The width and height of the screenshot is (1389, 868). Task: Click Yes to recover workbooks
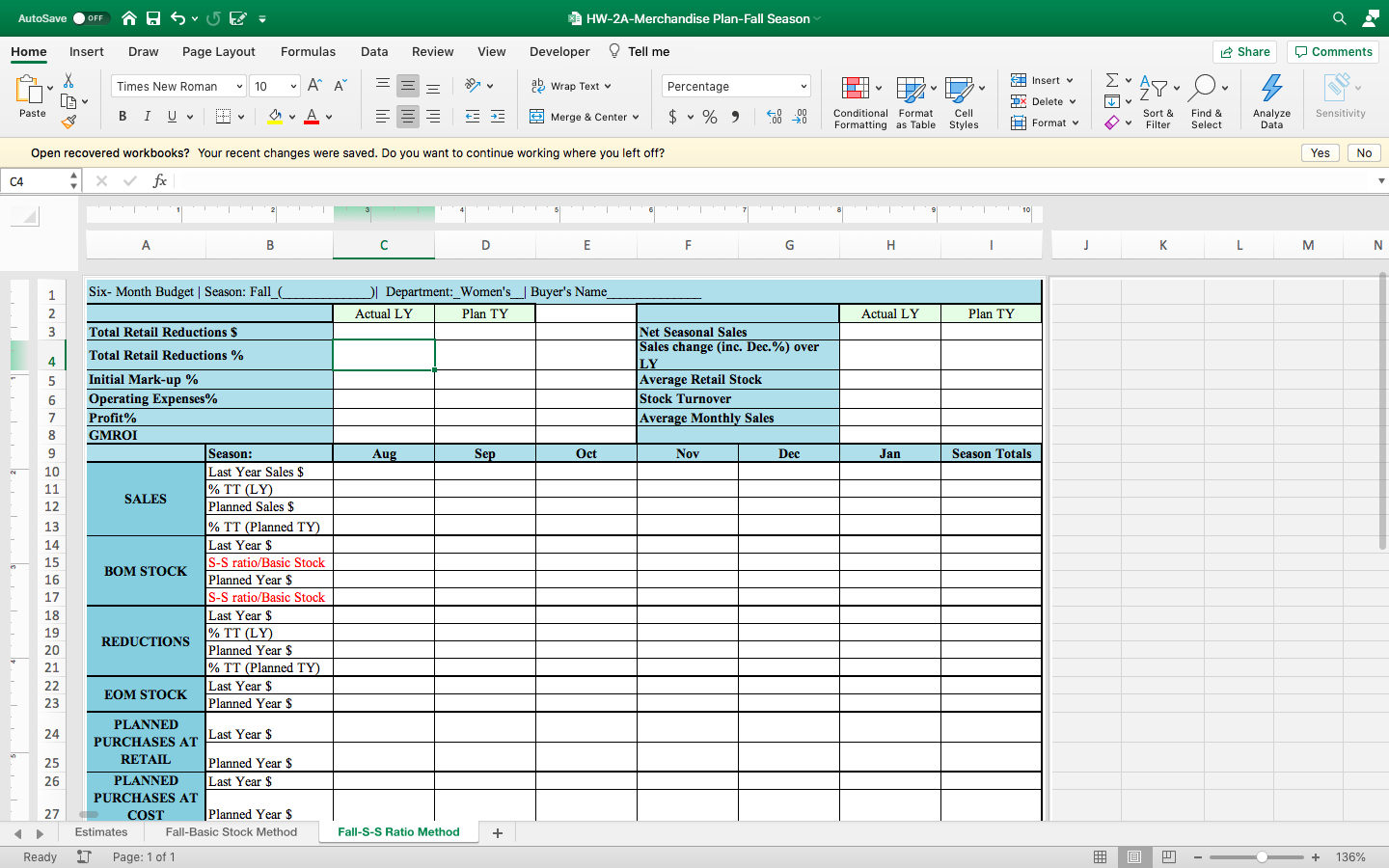point(1320,152)
